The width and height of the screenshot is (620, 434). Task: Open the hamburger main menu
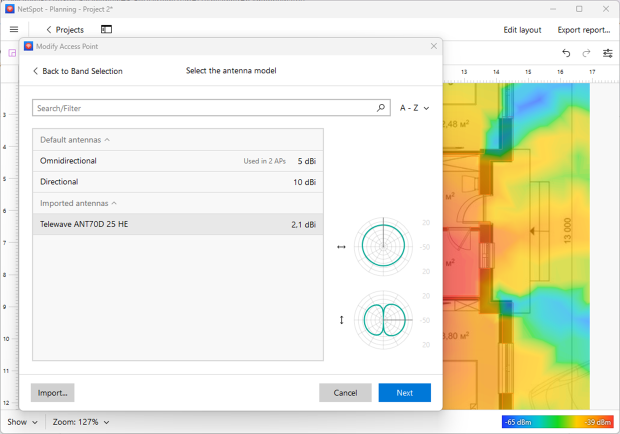[14, 30]
